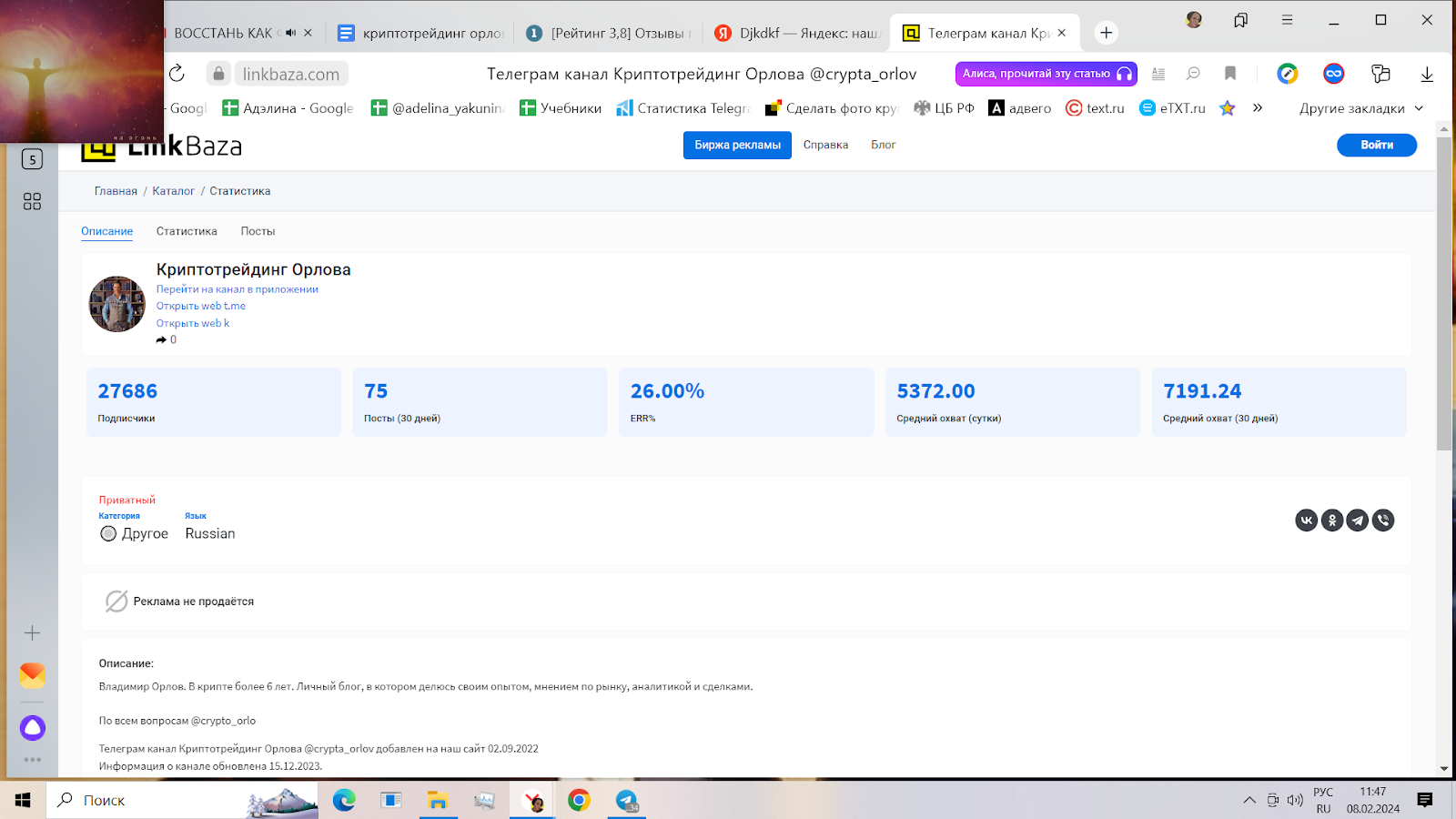
Task: Add a sidebar item with plus icon
Action: 32,632
